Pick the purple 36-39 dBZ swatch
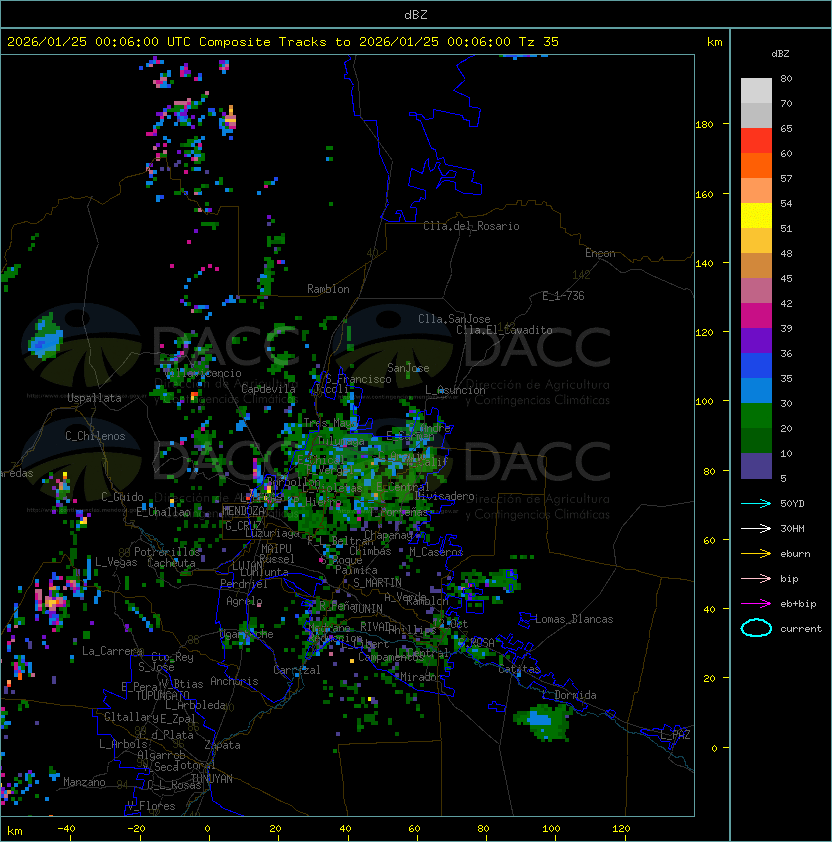 [756, 340]
